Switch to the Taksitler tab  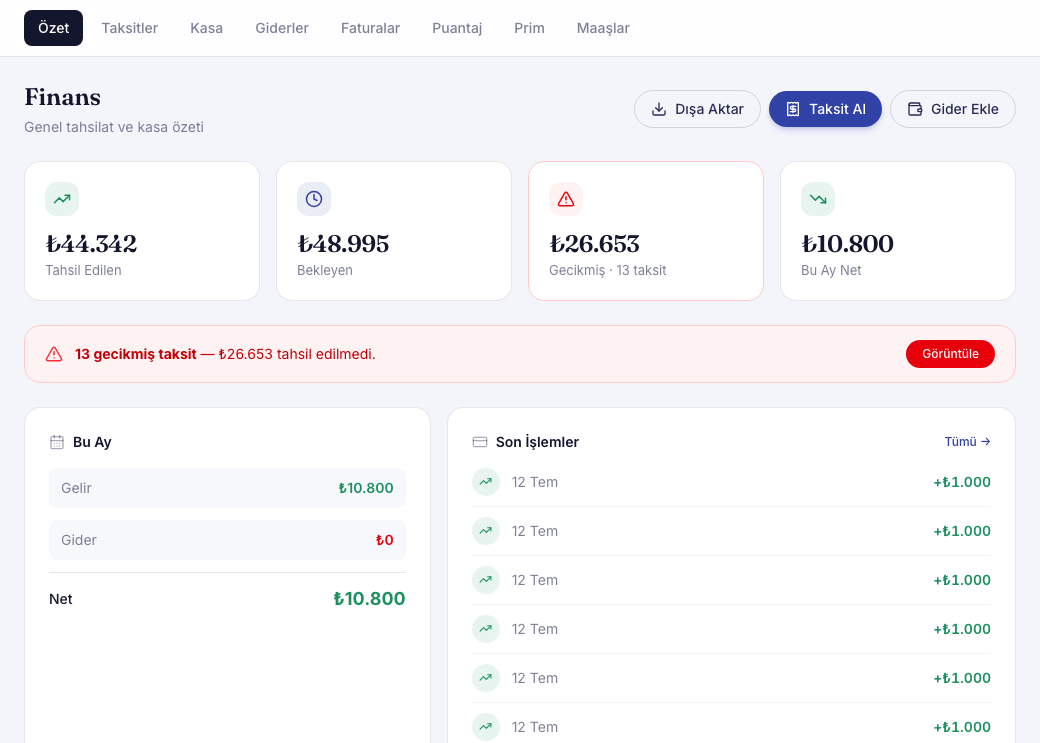130,28
